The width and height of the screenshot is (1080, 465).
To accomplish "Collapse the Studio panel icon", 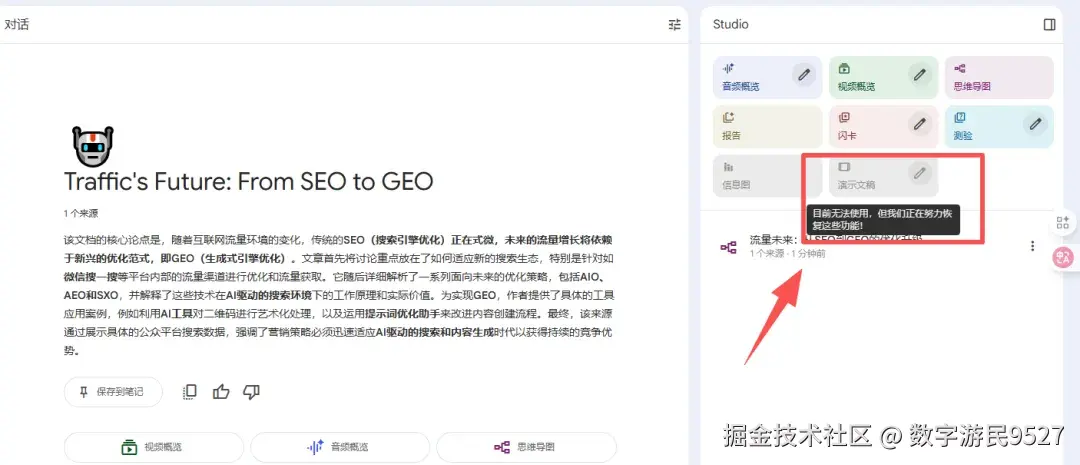I will [1049, 25].
